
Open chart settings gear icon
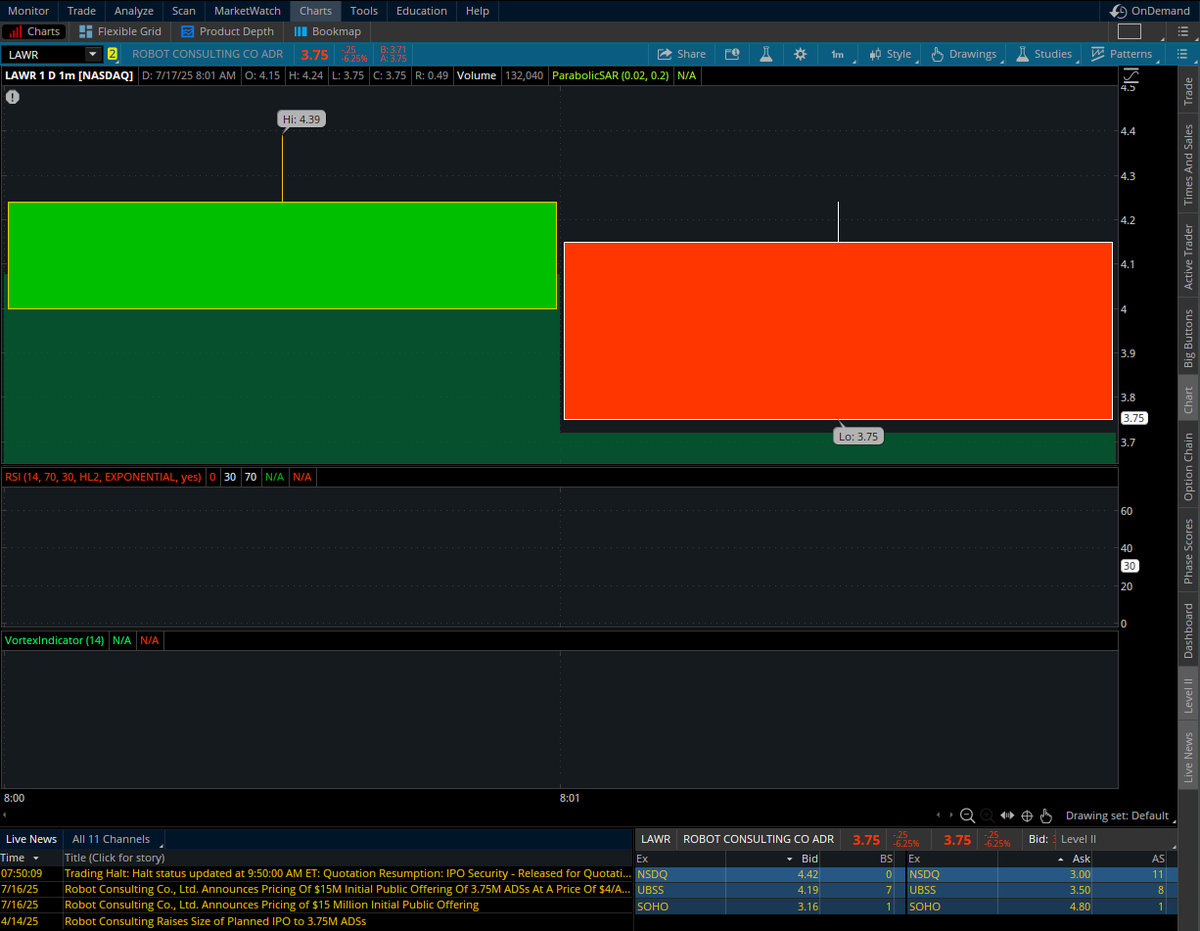800,54
